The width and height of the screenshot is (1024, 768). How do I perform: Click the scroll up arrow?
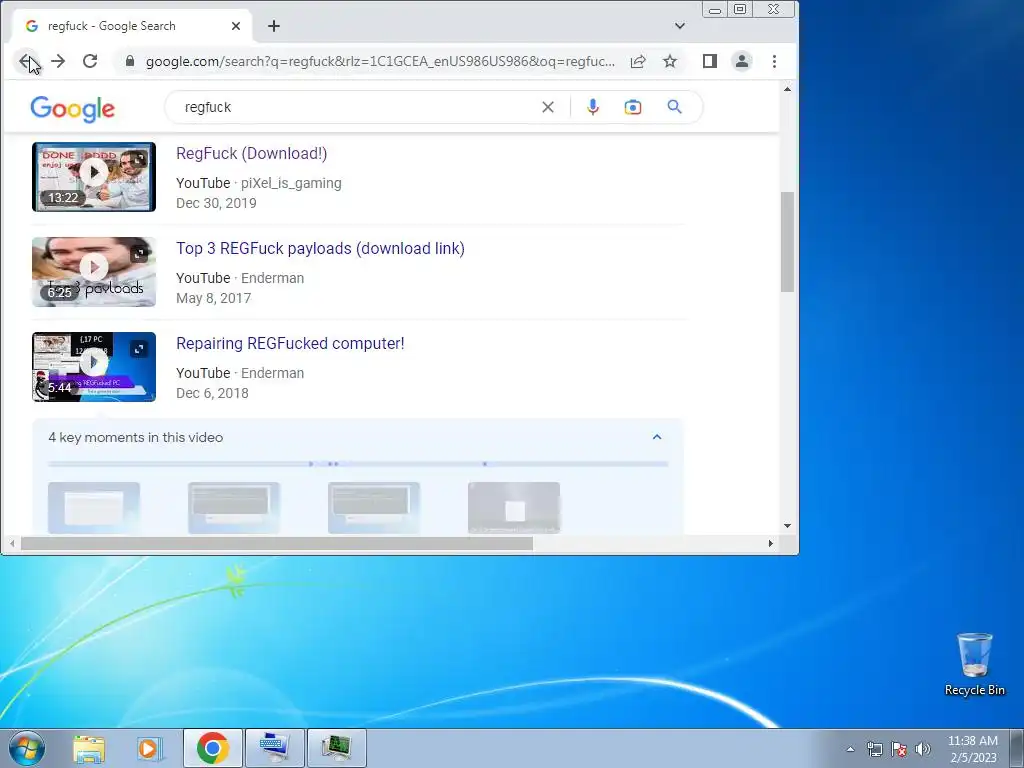(788, 89)
